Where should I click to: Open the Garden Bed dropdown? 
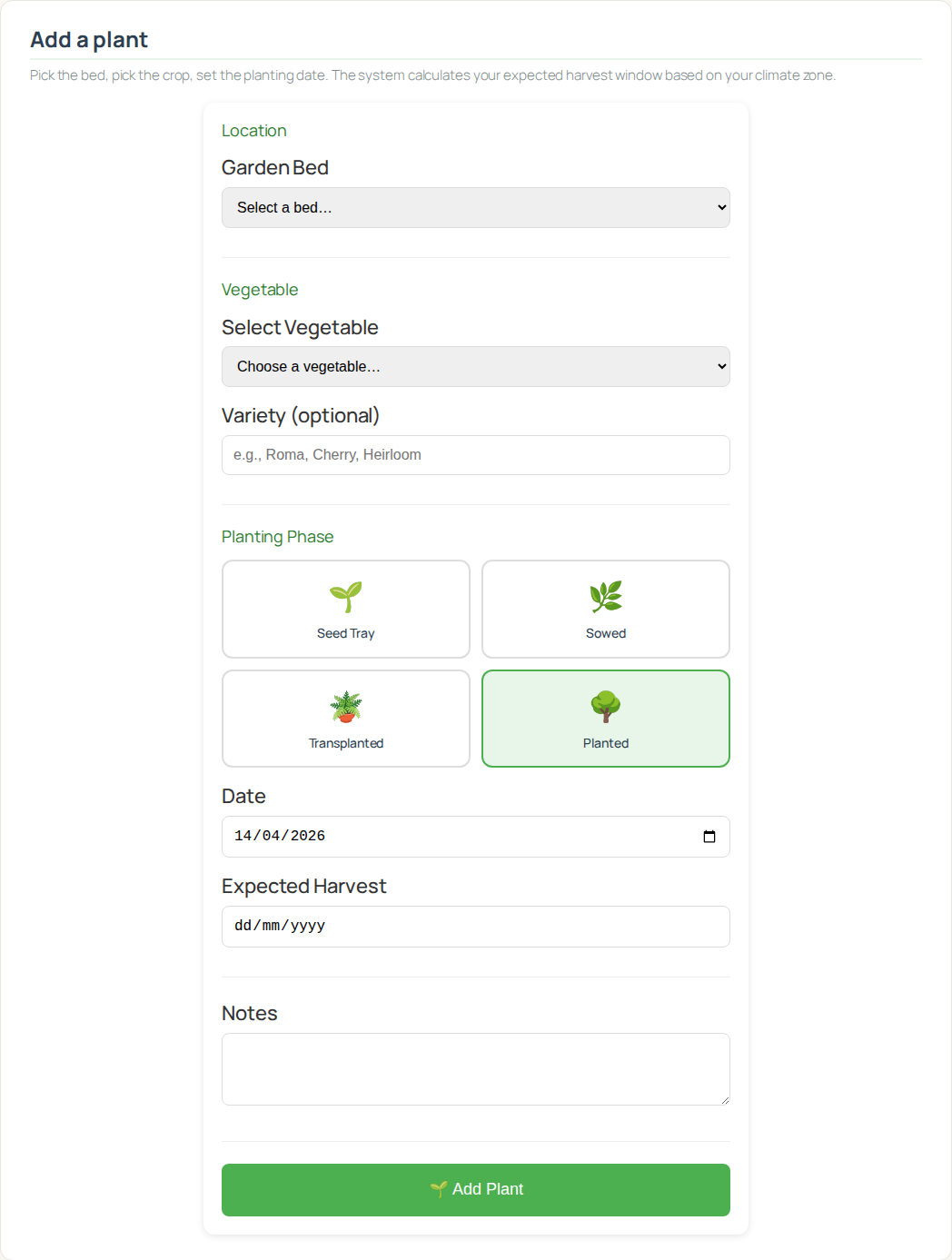point(475,207)
